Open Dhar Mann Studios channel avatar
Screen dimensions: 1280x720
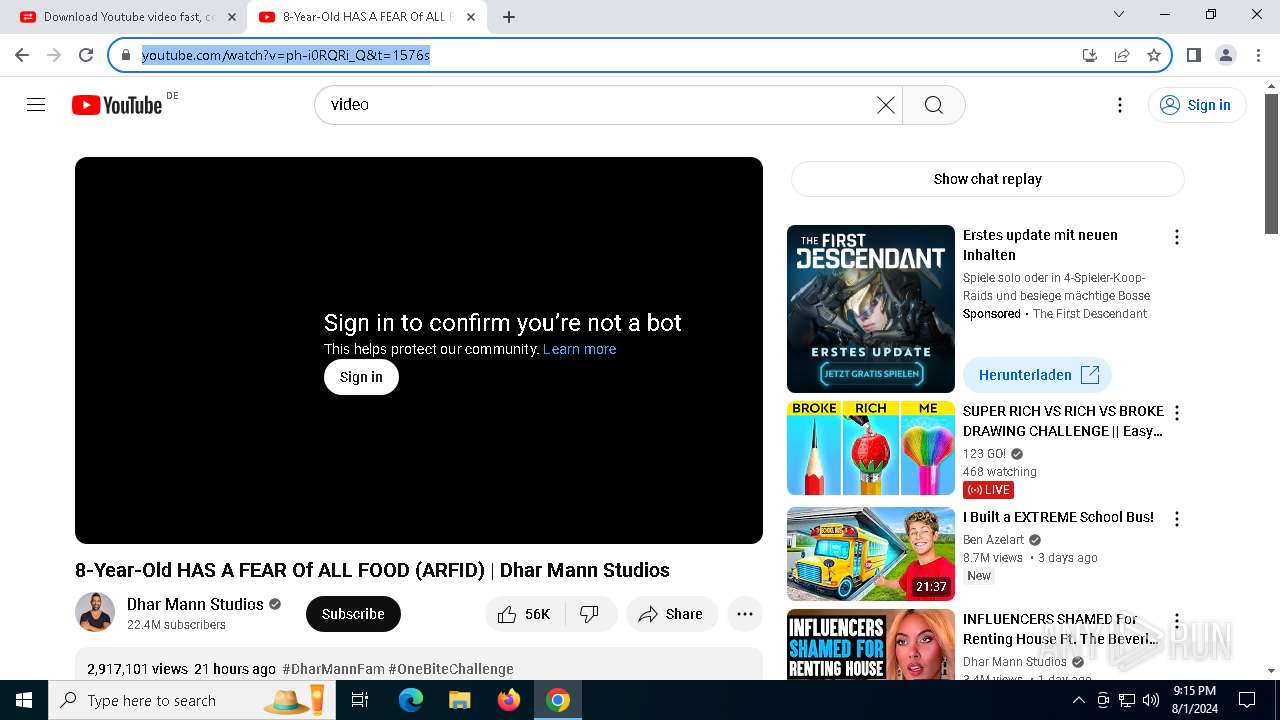(95, 612)
